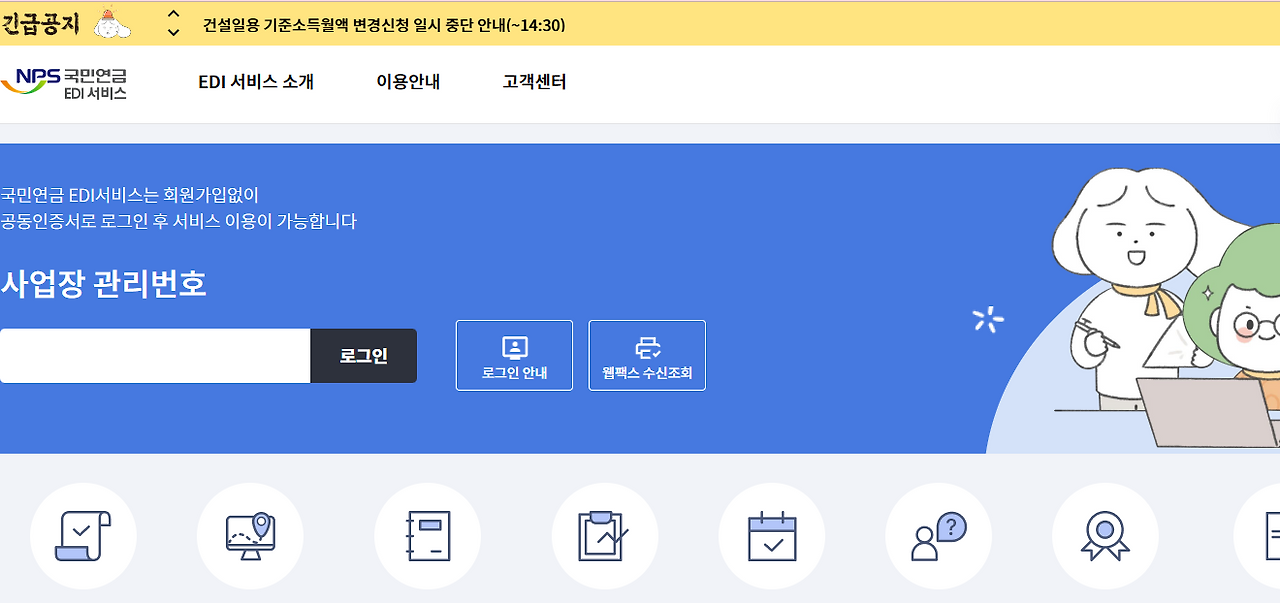
Task: Open the notebook quick menu icon
Action: pyautogui.click(x=427, y=535)
